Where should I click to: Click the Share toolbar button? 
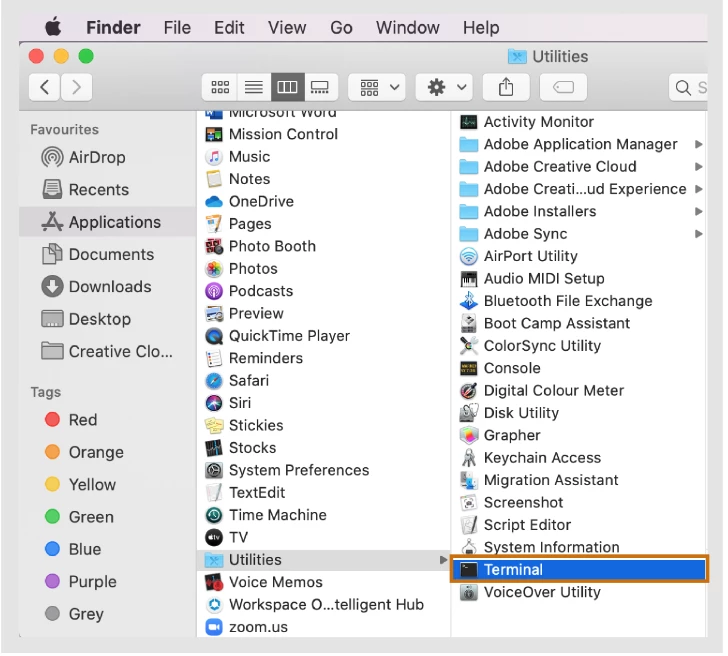[x=507, y=87]
